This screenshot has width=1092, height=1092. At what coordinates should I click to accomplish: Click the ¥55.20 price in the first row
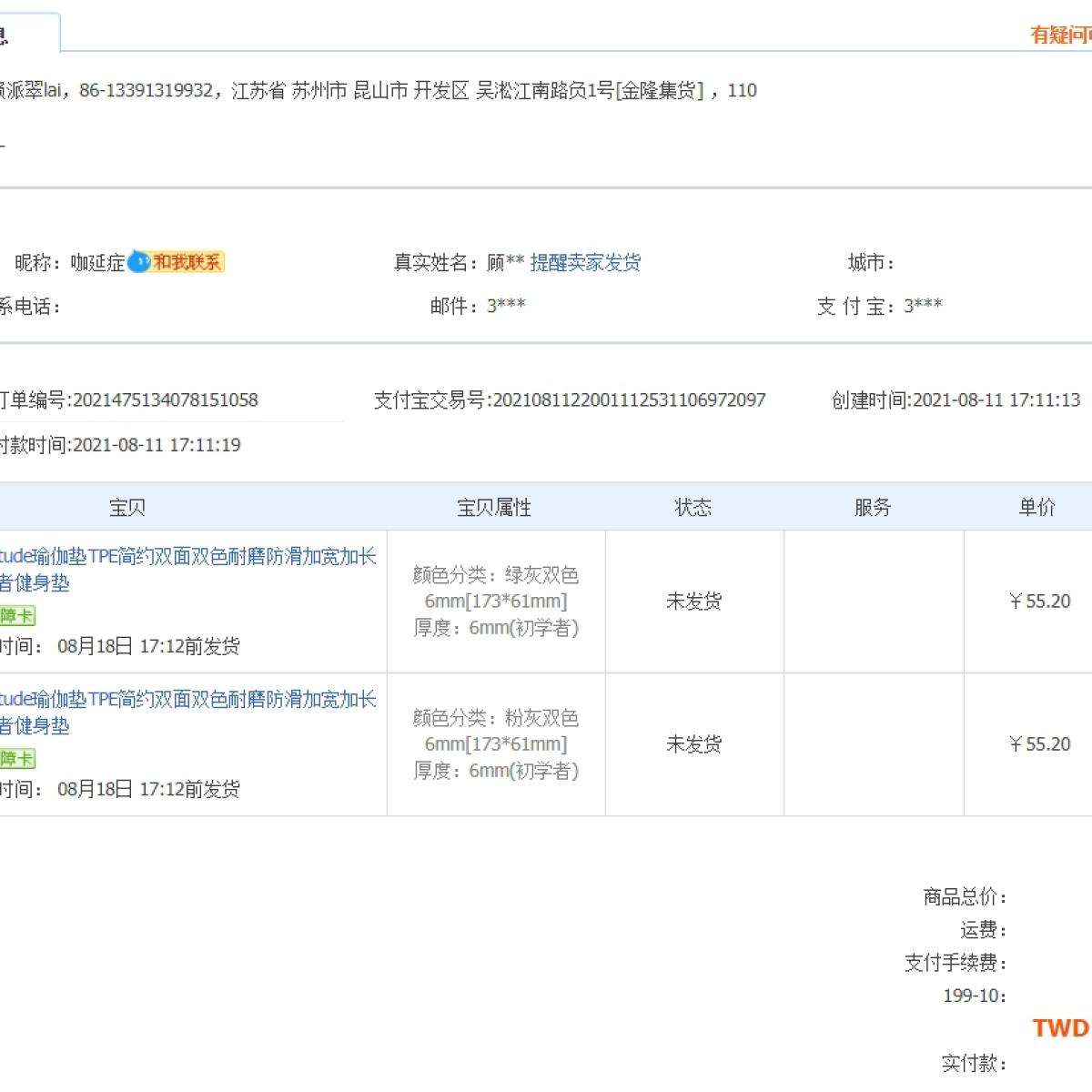1039,602
